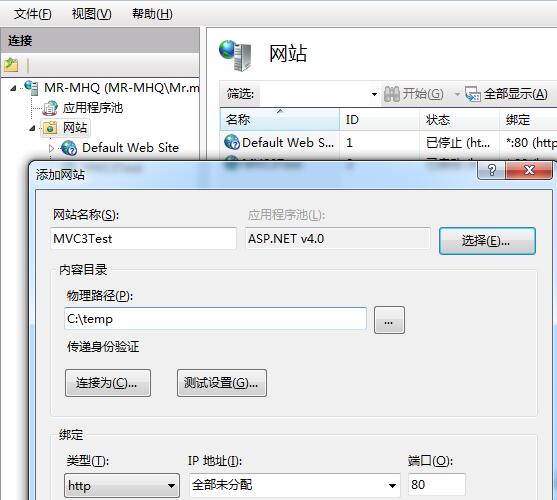Image resolution: width=557 pixels, height=500 pixels.
Task: Click Default Web Site globe icon in tree
Action: (69, 148)
